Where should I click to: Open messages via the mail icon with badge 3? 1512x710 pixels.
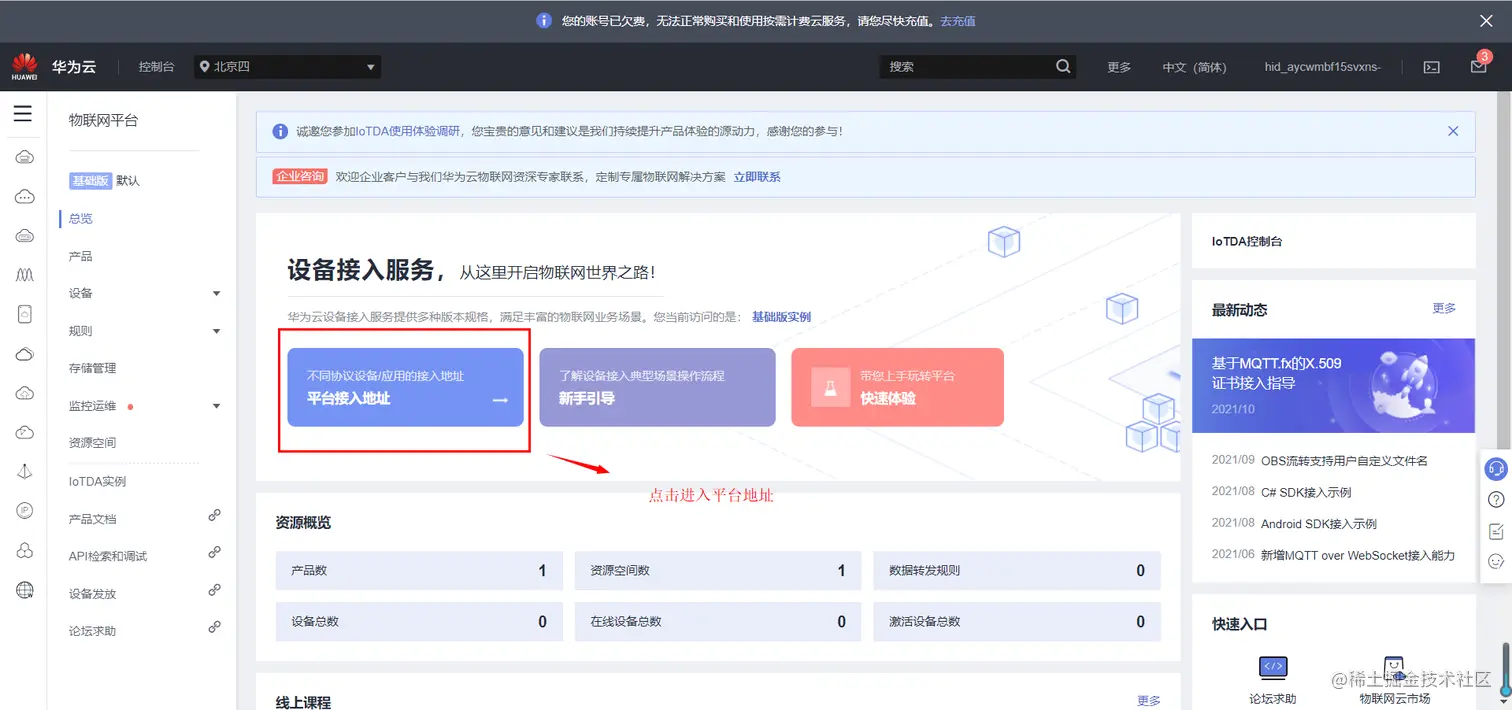[x=1479, y=65]
